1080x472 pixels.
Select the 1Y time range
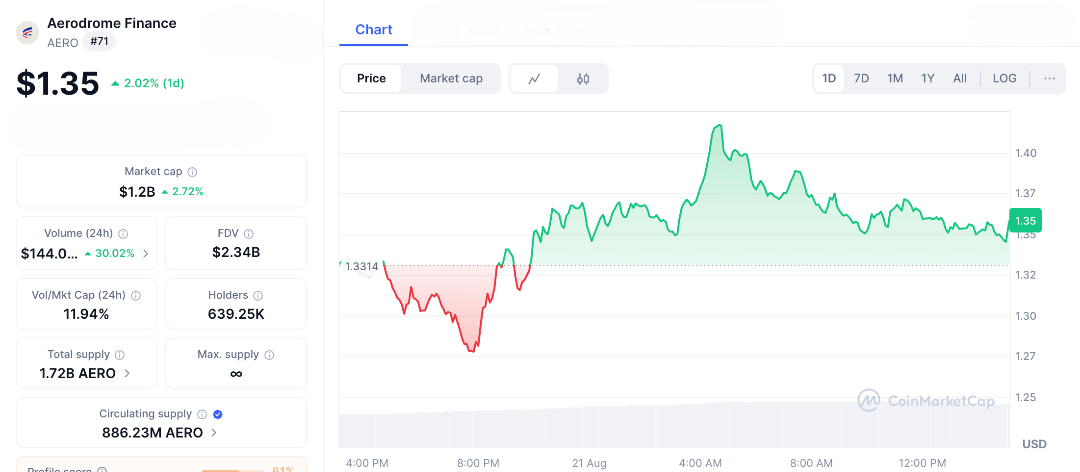point(928,78)
